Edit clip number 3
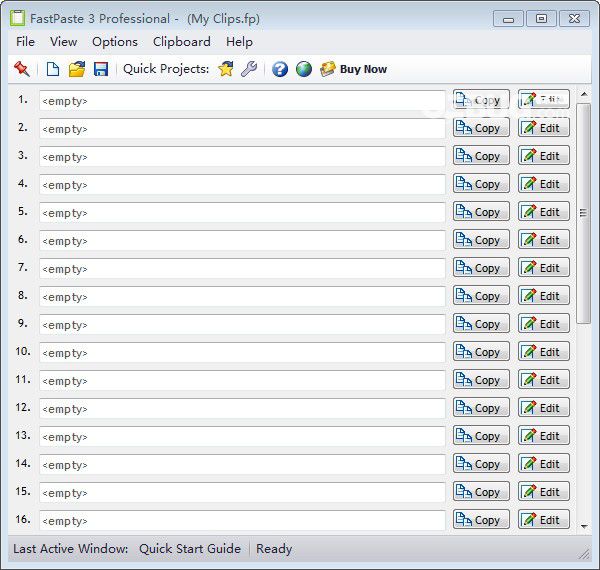 click(544, 155)
